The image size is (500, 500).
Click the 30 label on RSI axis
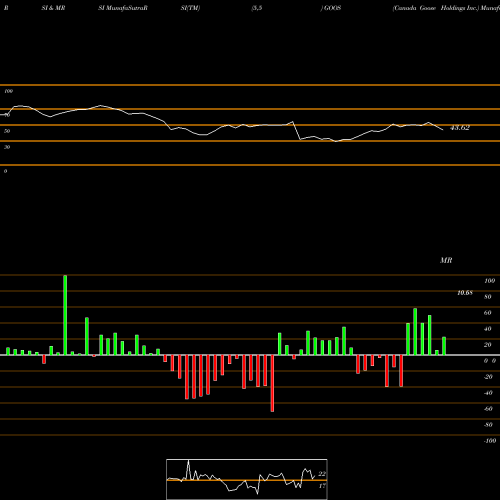[x=7, y=147]
